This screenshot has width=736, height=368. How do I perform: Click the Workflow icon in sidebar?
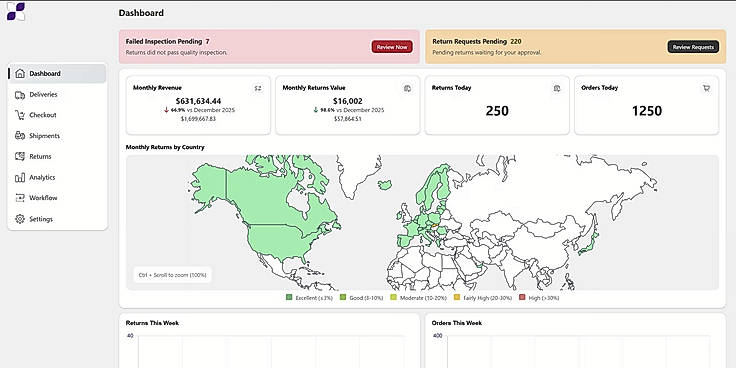tap(20, 198)
